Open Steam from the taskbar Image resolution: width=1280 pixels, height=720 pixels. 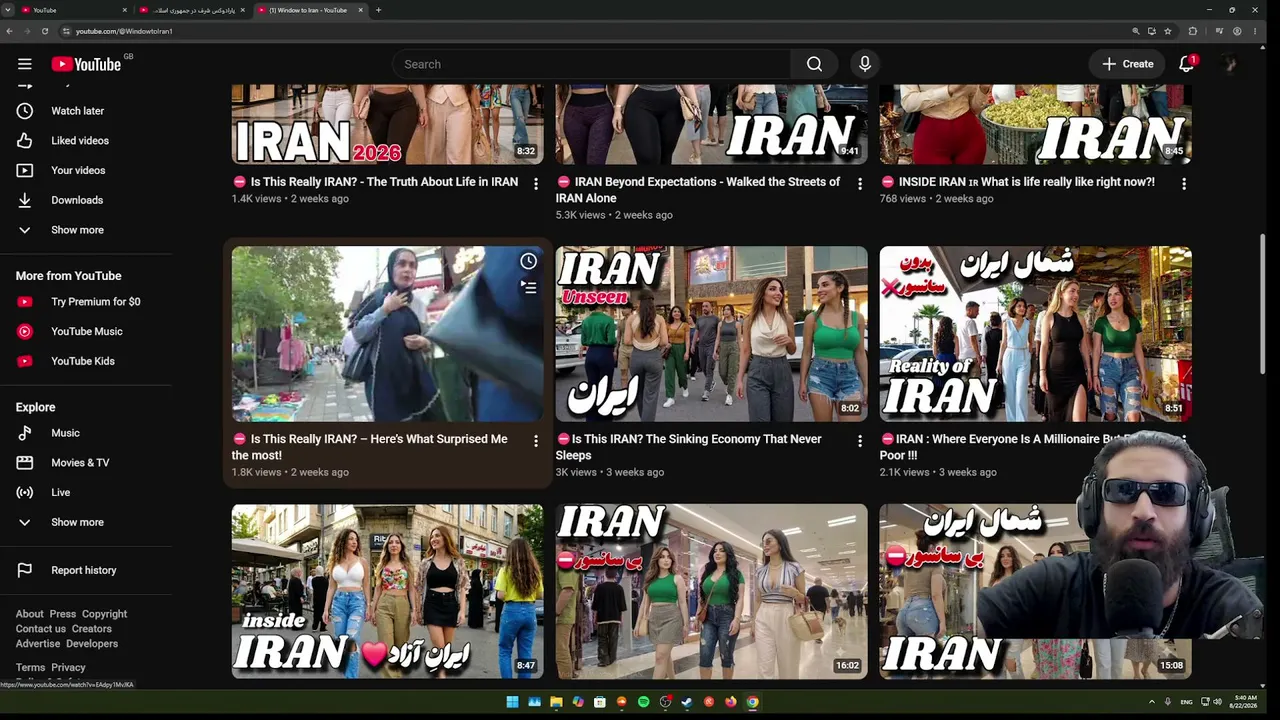click(687, 702)
